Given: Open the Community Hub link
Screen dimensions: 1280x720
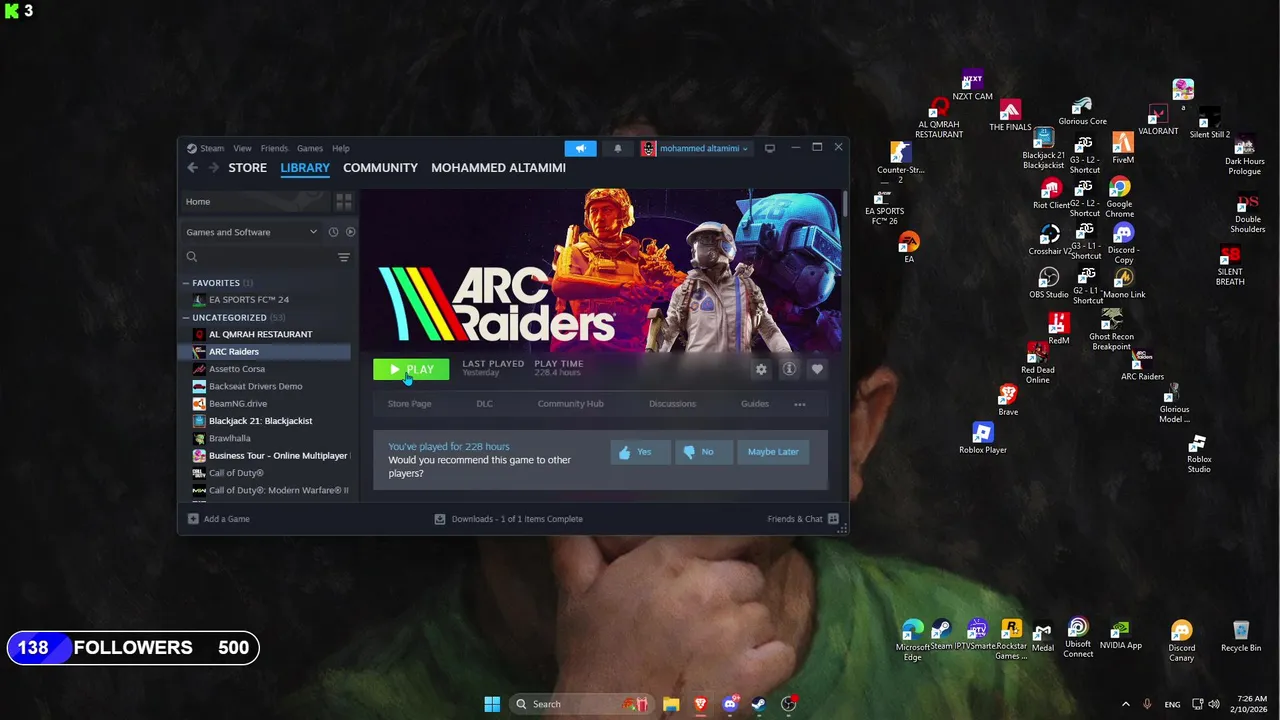Looking at the screenshot, I should [x=570, y=404].
